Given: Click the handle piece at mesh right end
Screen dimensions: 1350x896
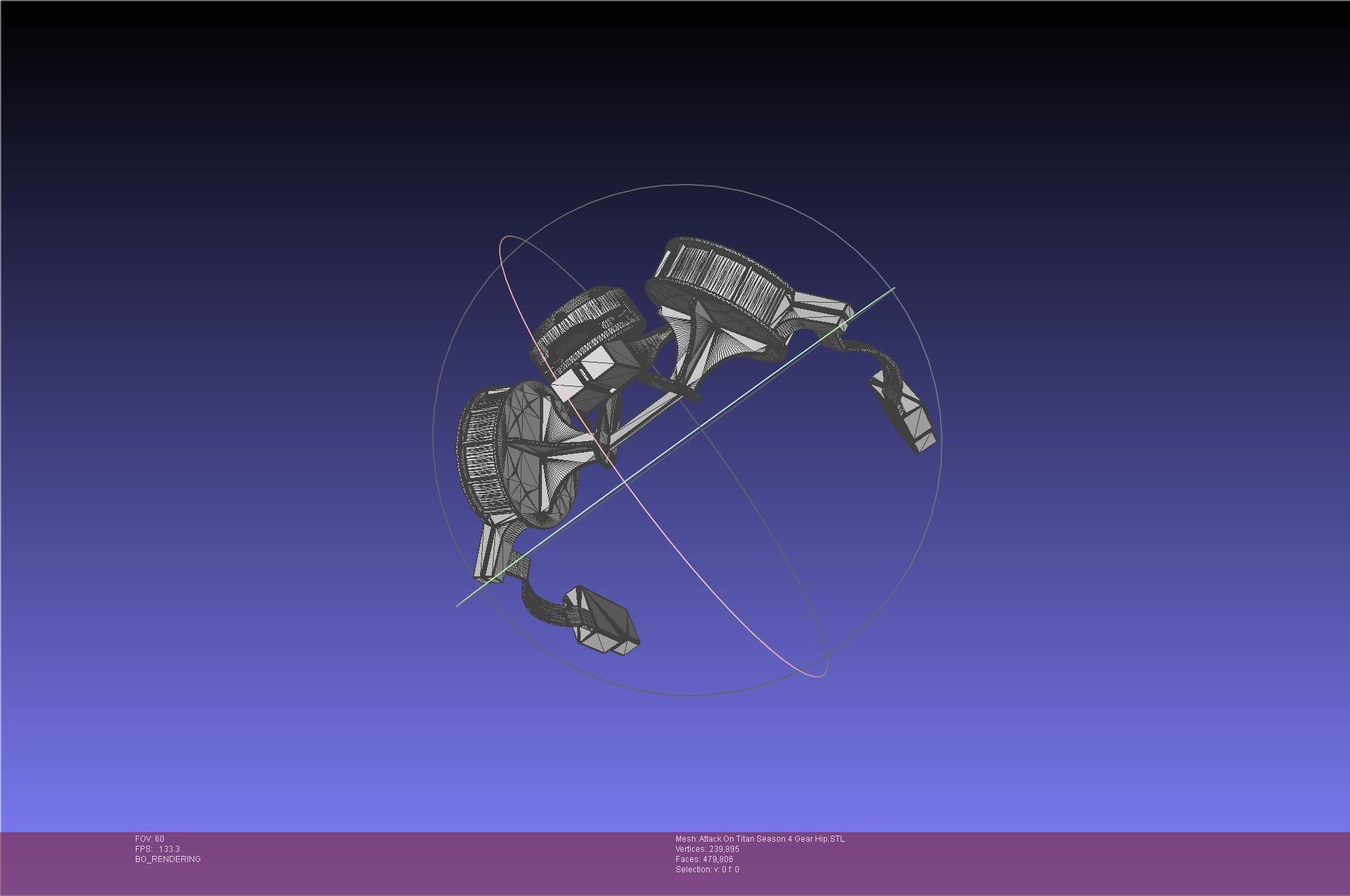Looking at the screenshot, I should (x=905, y=411).
